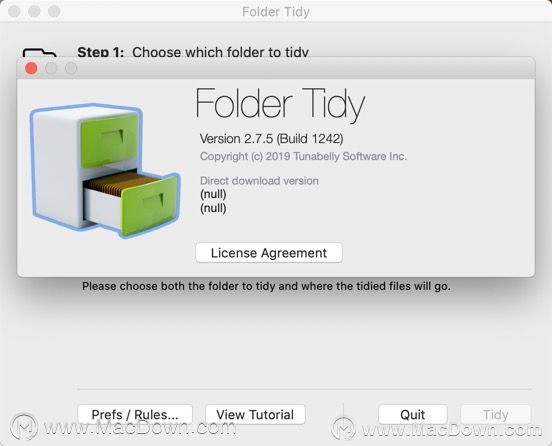This screenshot has width=552, height=446.
Task: Click the main window's grey minimize button
Action: 34,11
